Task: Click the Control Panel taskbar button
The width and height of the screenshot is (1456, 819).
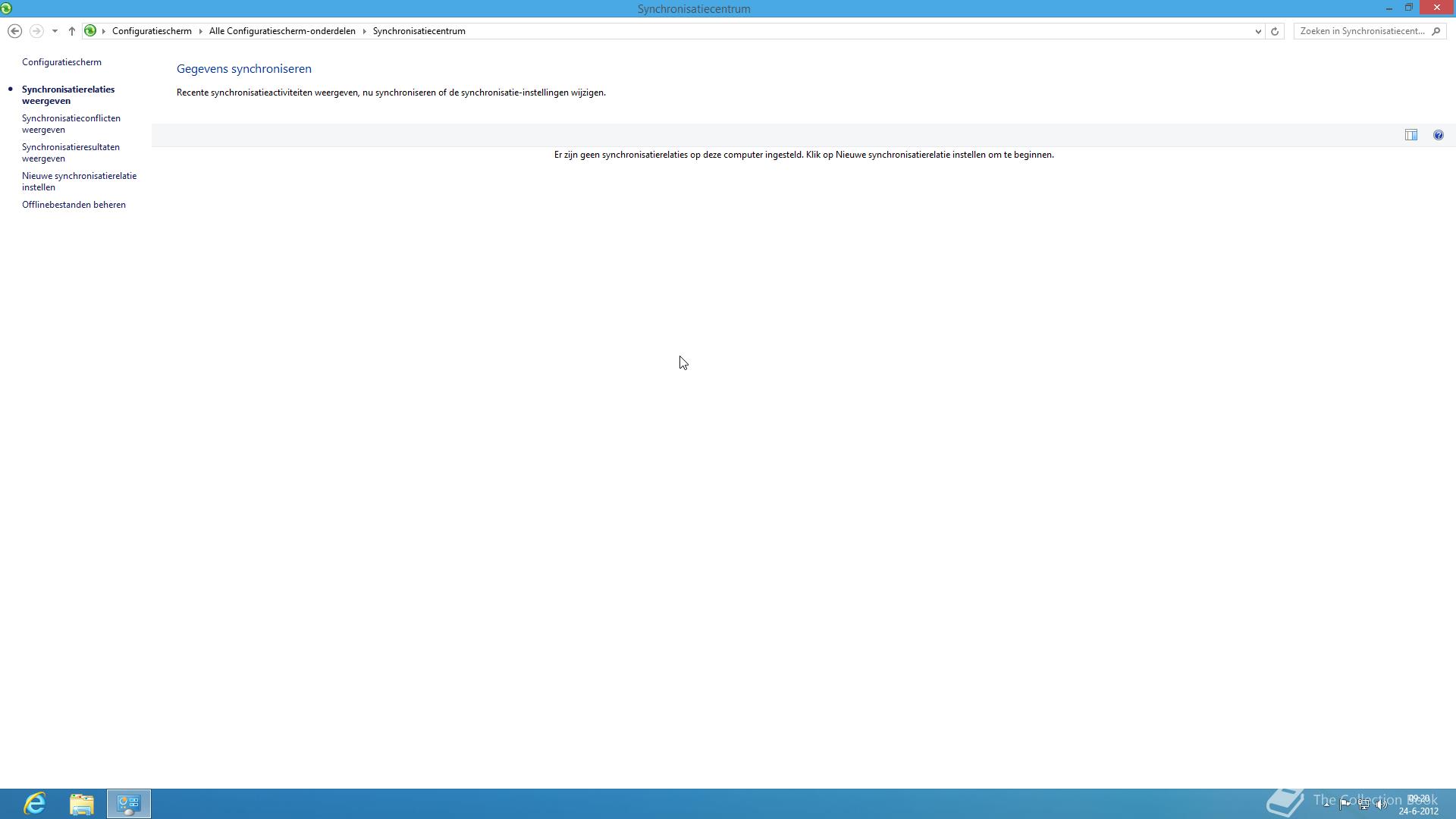Action: [x=129, y=803]
